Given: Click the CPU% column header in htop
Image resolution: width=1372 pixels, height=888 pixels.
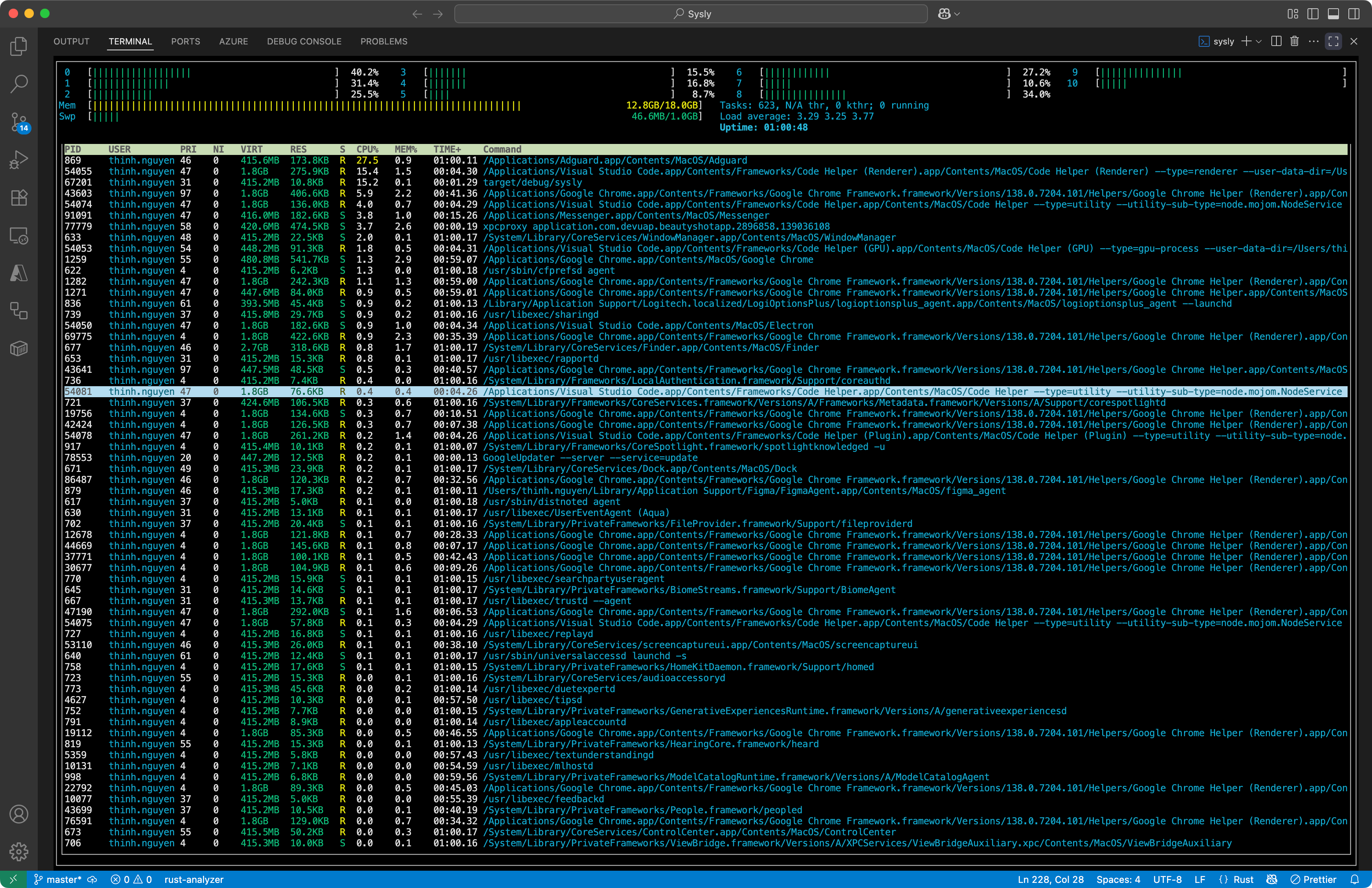Looking at the screenshot, I should click(x=367, y=149).
